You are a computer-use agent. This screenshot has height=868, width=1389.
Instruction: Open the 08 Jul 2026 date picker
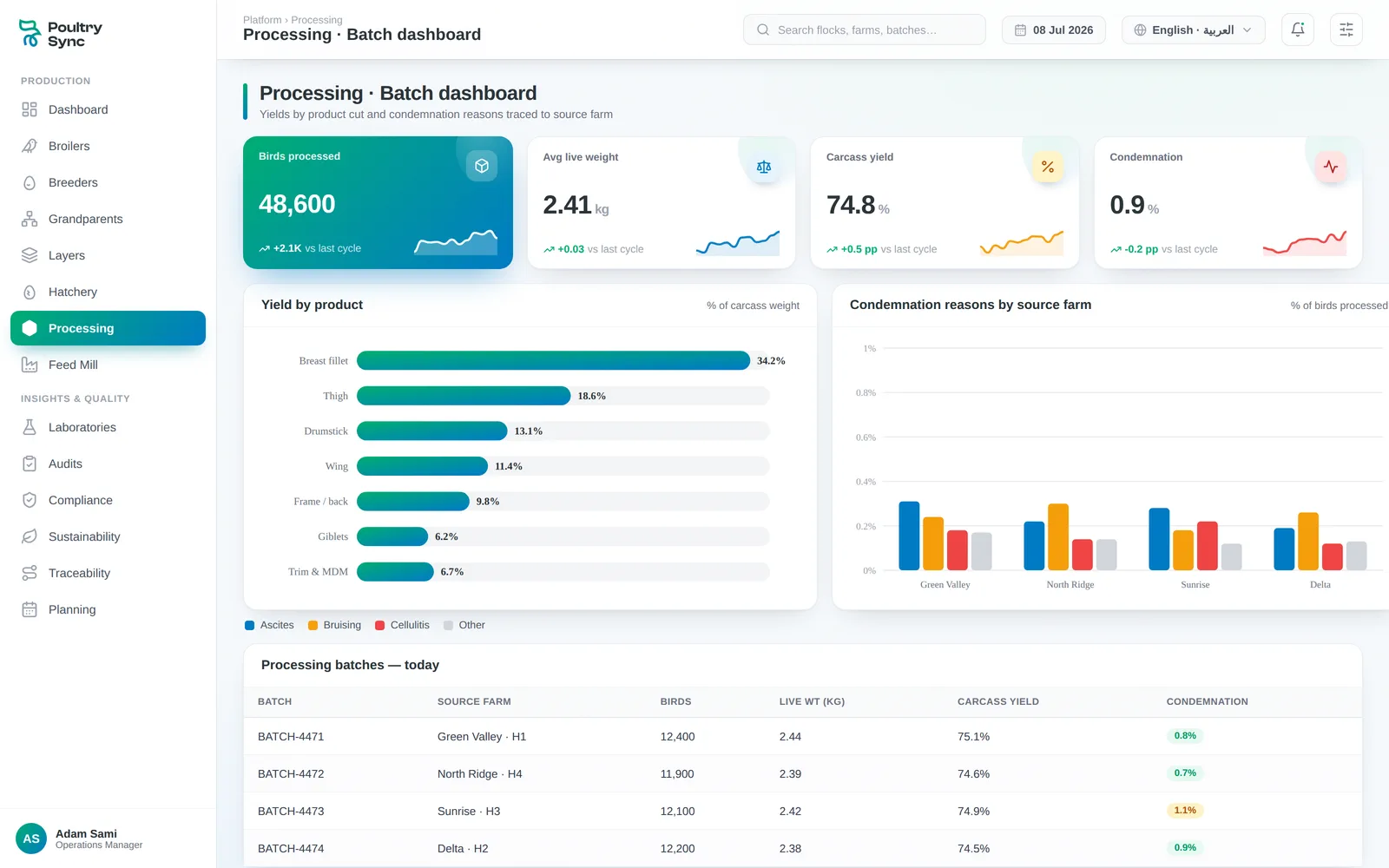pyautogui.click(x=1054, y=30)
